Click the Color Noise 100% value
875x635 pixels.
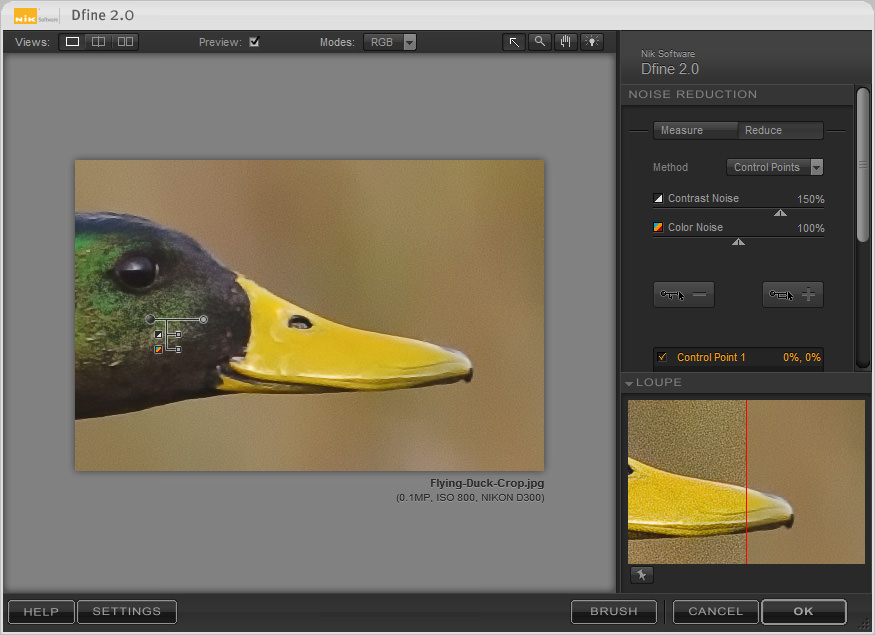point(810,228)
